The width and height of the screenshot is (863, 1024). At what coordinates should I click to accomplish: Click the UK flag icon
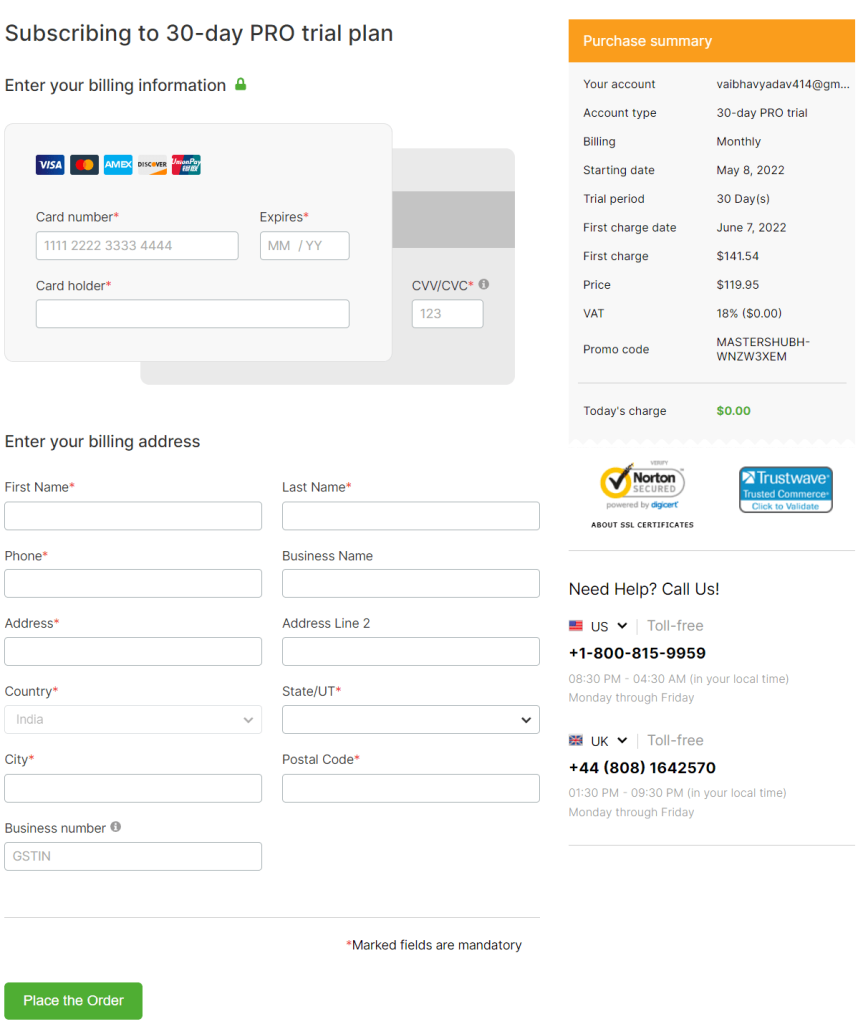pyautogui.click(x=576, y=740)
